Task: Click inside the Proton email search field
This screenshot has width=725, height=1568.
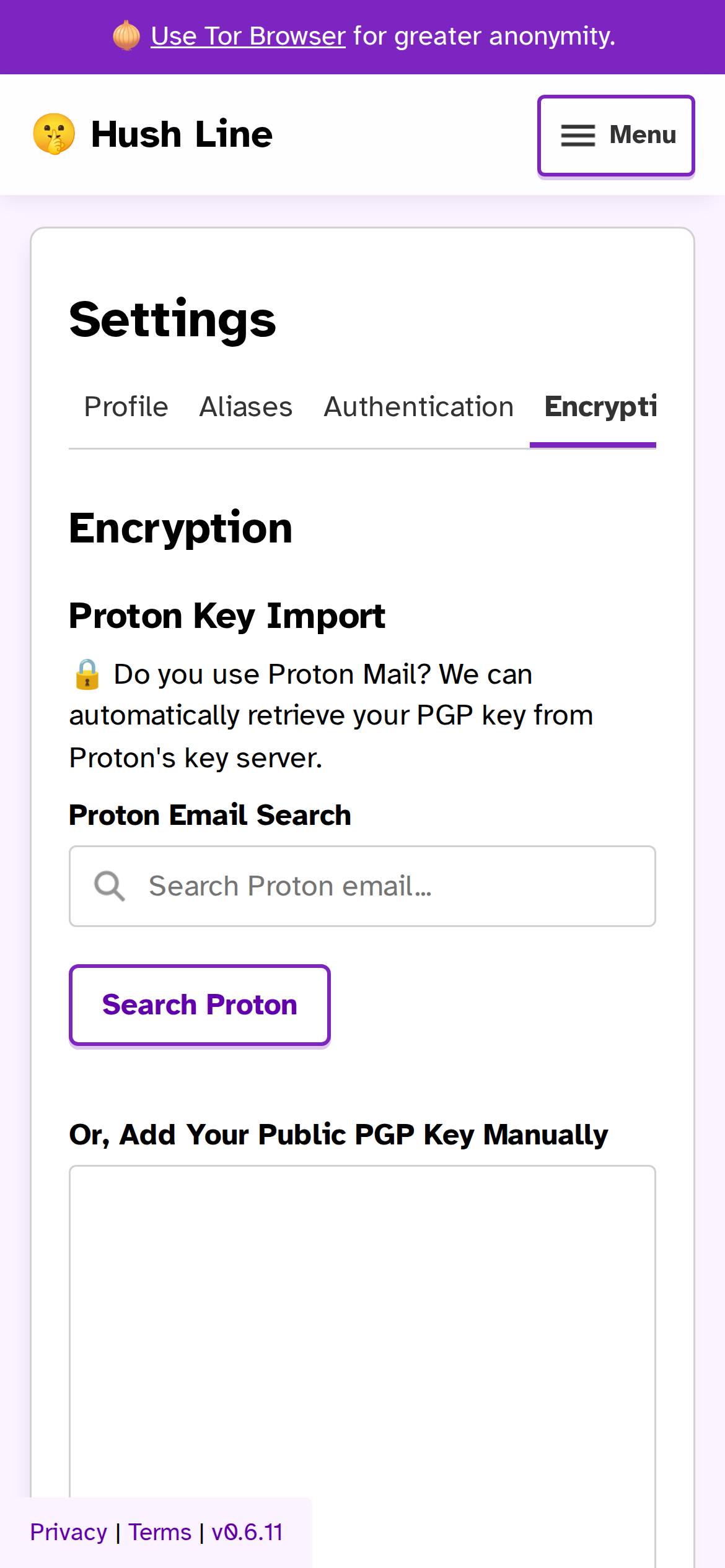Action: (362, 886)
